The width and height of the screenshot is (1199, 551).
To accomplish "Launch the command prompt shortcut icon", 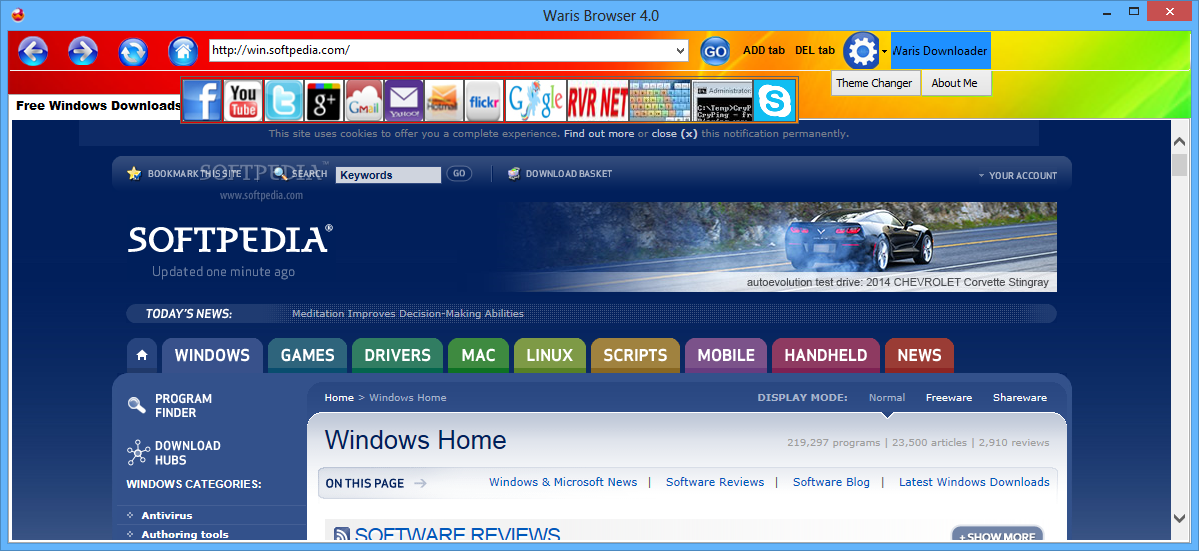I will [x=723, y=100].
